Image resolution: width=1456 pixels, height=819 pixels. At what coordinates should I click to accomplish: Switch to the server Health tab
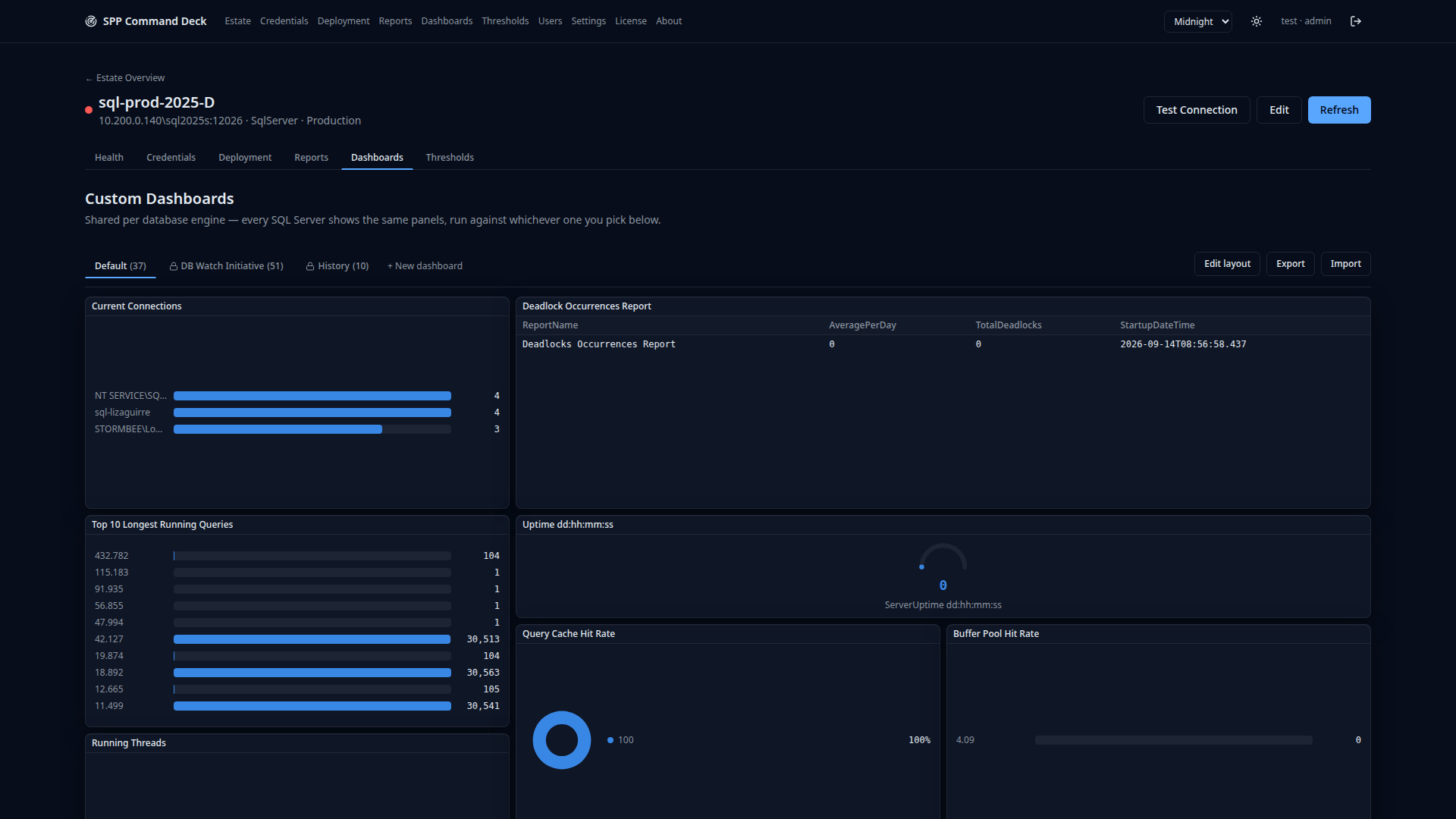tap(109, 158)
